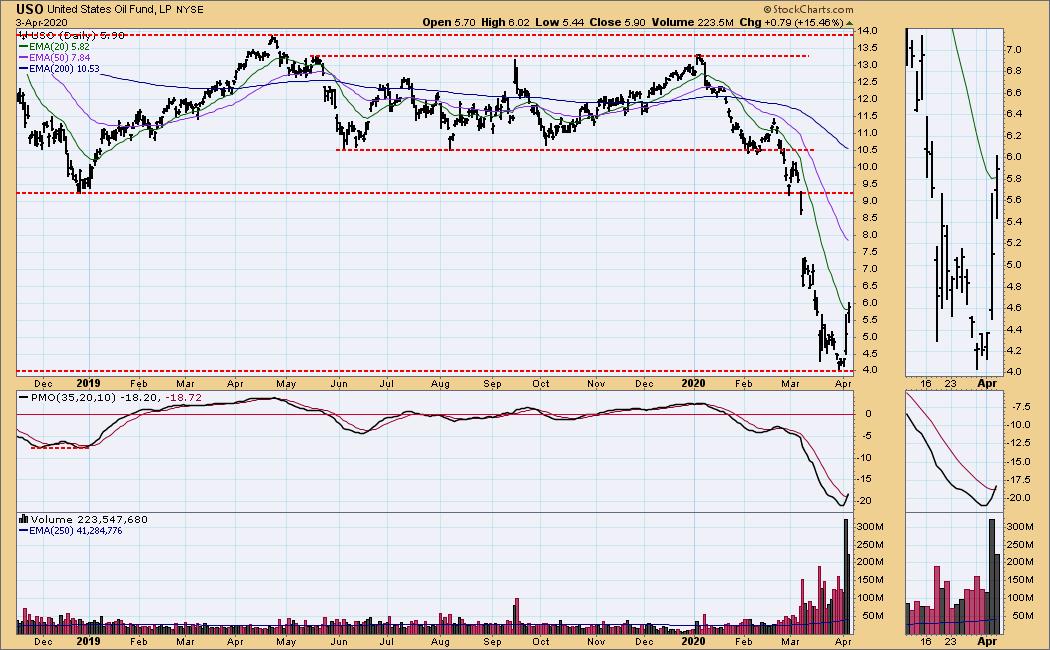Click the "EMA(250) 41,284,776" volume legend
The width and height of the screenshot is (1050, 650).
click(75, 531)
